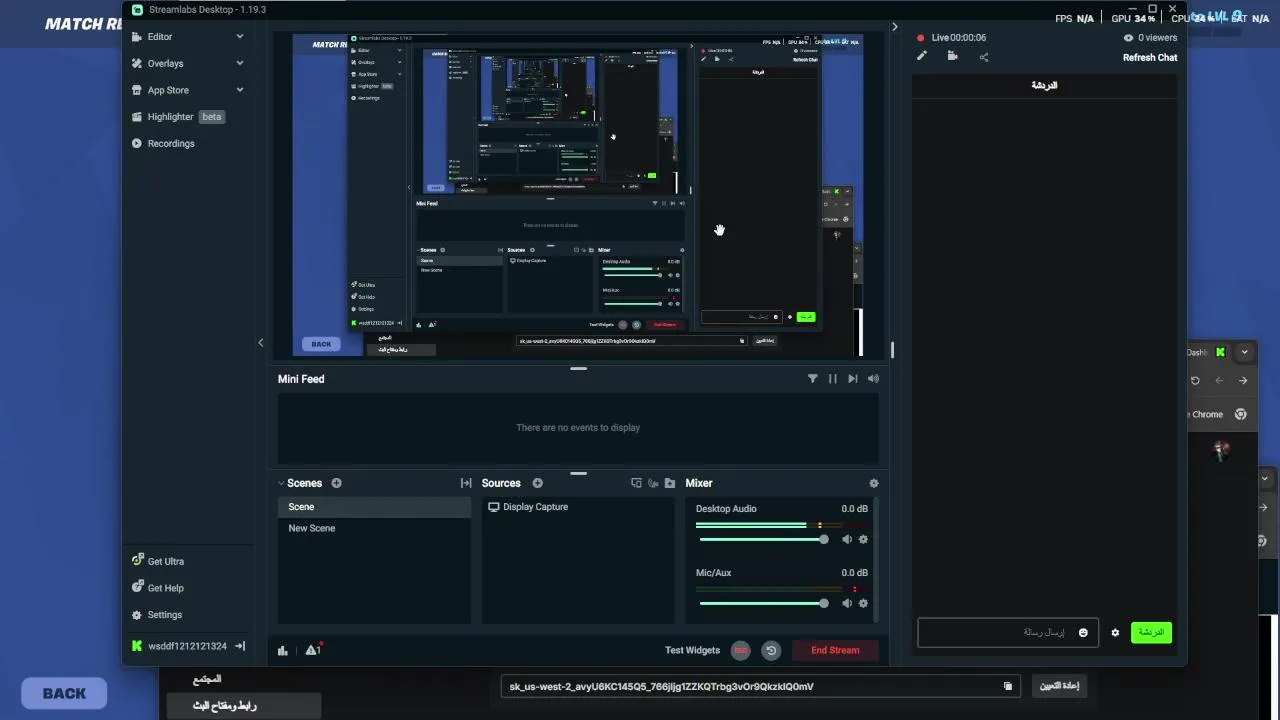Adjust the Mic/Aux volume slider

coord(763,603)
